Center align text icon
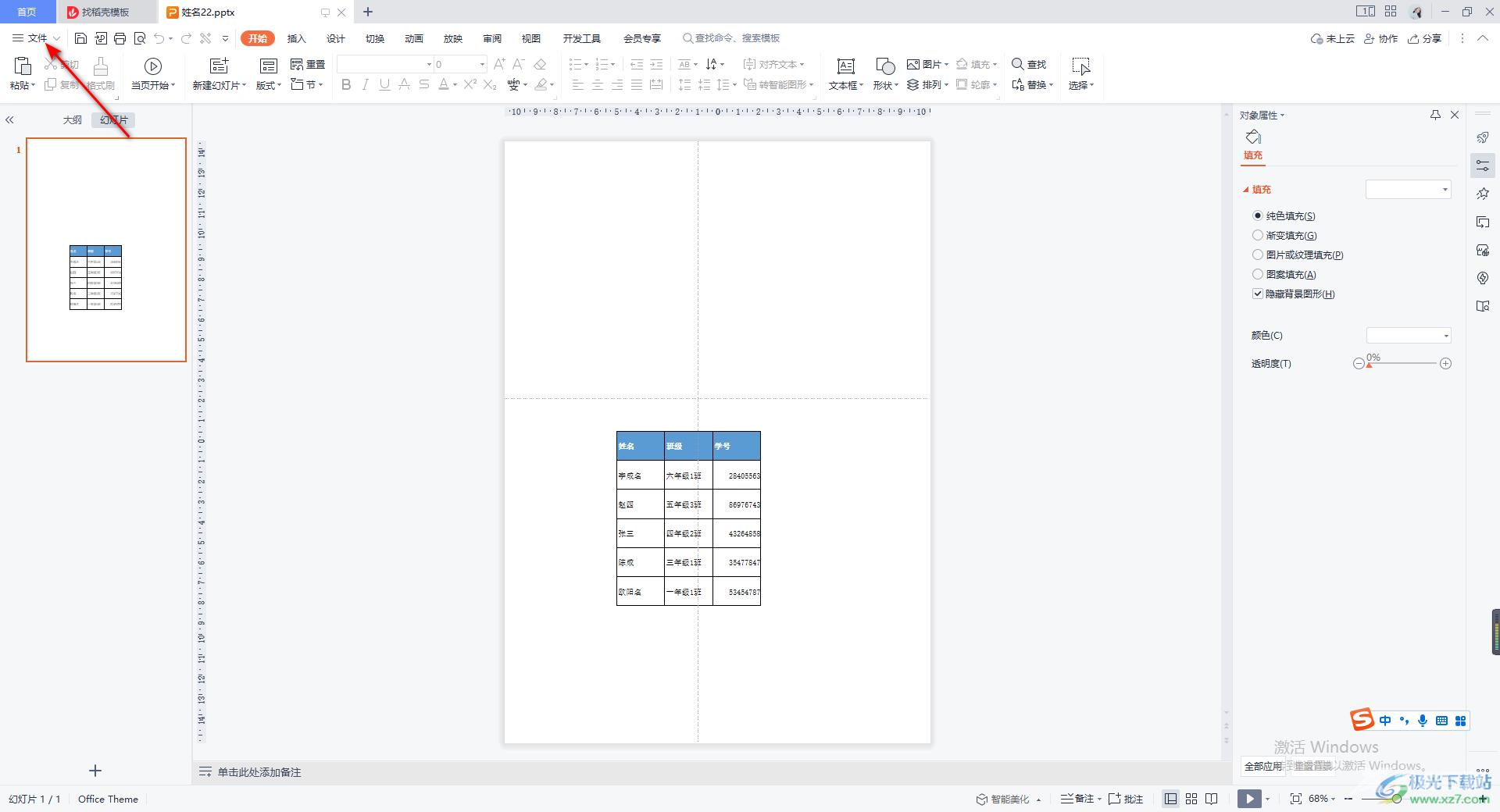Image resolution: width=1500 pixels, height=812 pixels. tap(598, 84)
